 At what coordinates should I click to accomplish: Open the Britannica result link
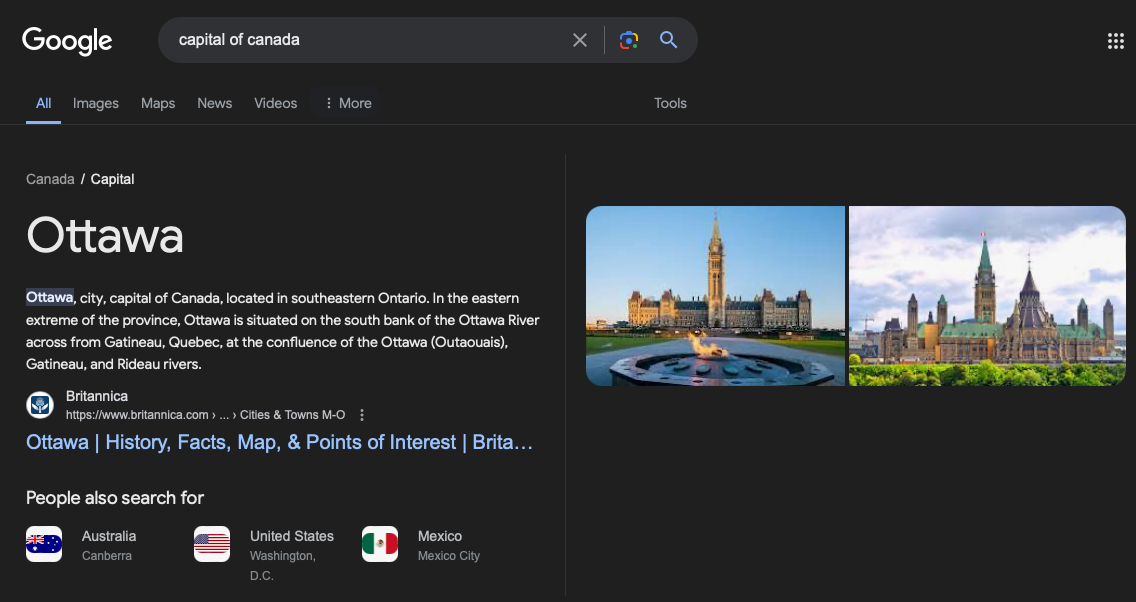point(279,441)
